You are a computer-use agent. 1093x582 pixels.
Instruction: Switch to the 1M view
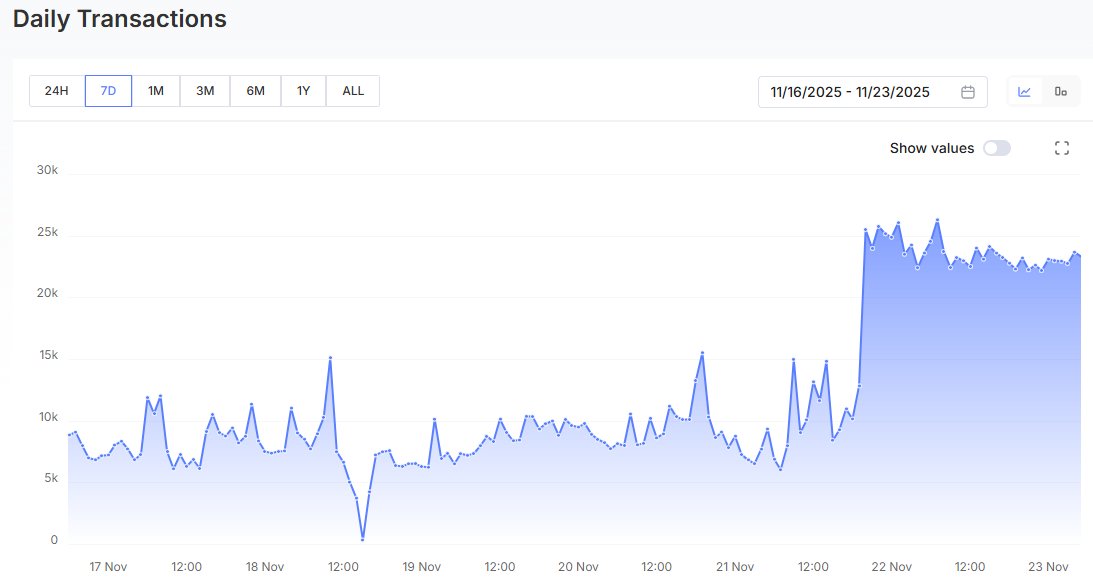click(155, 90)
